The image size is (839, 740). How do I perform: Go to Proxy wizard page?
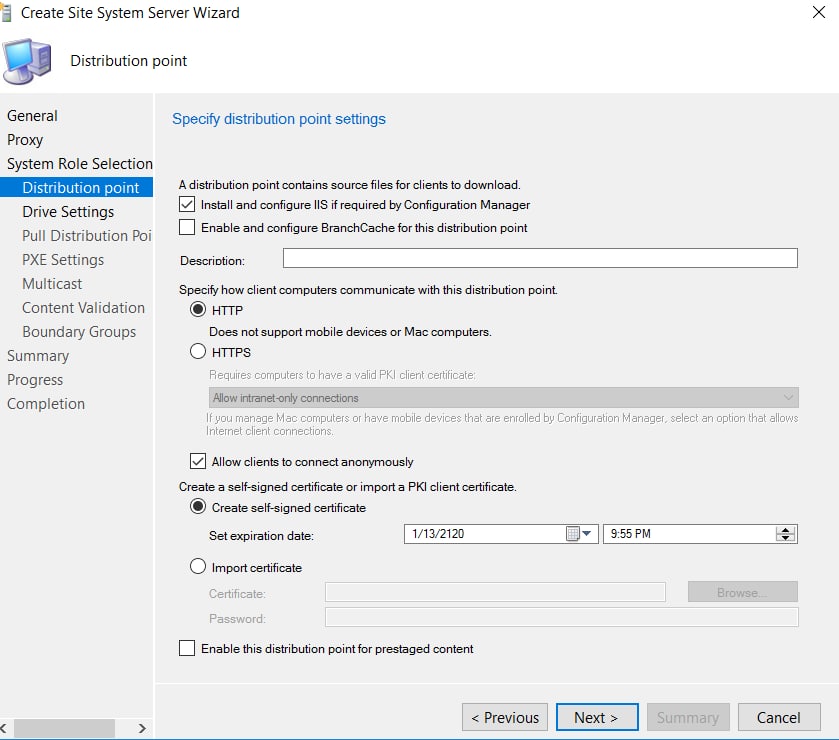tap(25, 140)
